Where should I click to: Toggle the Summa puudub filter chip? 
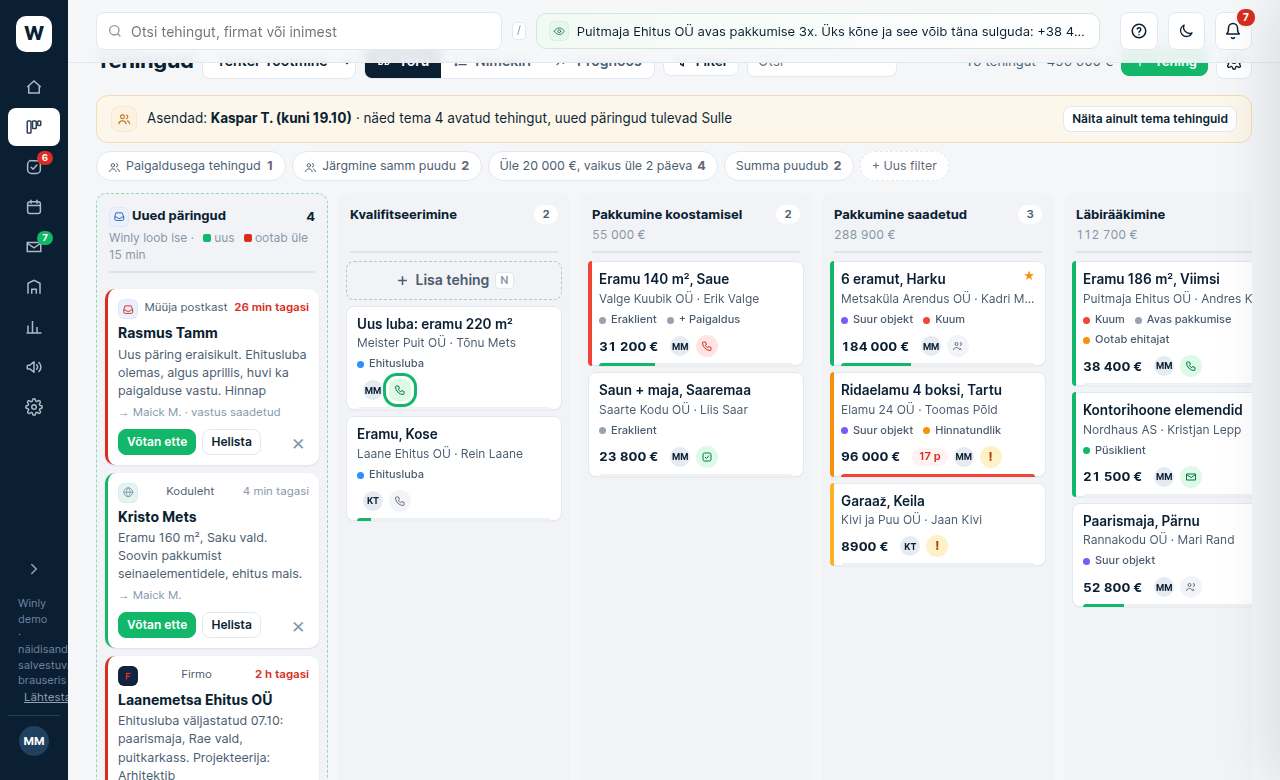[789, 166]
